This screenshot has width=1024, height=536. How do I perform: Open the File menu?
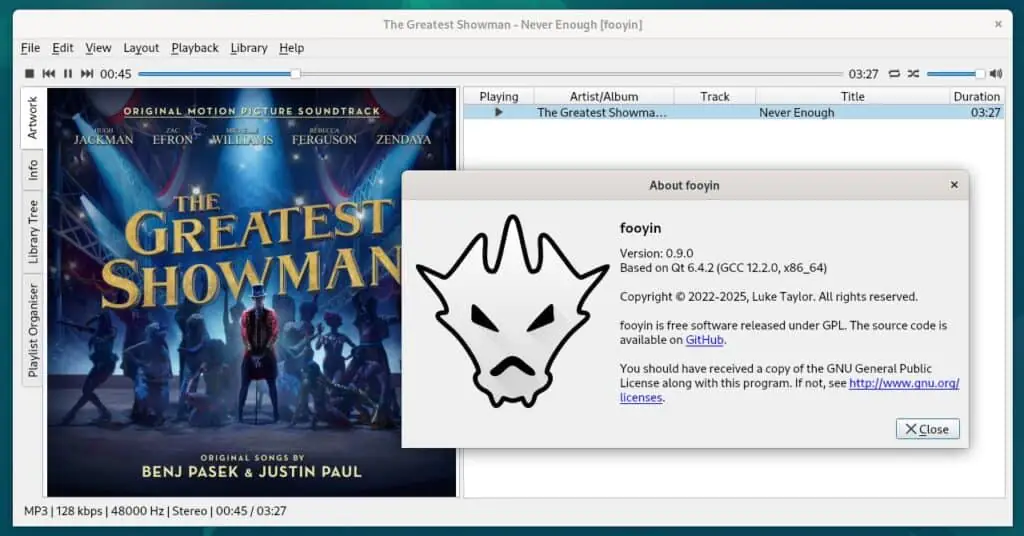pos(30,48)
